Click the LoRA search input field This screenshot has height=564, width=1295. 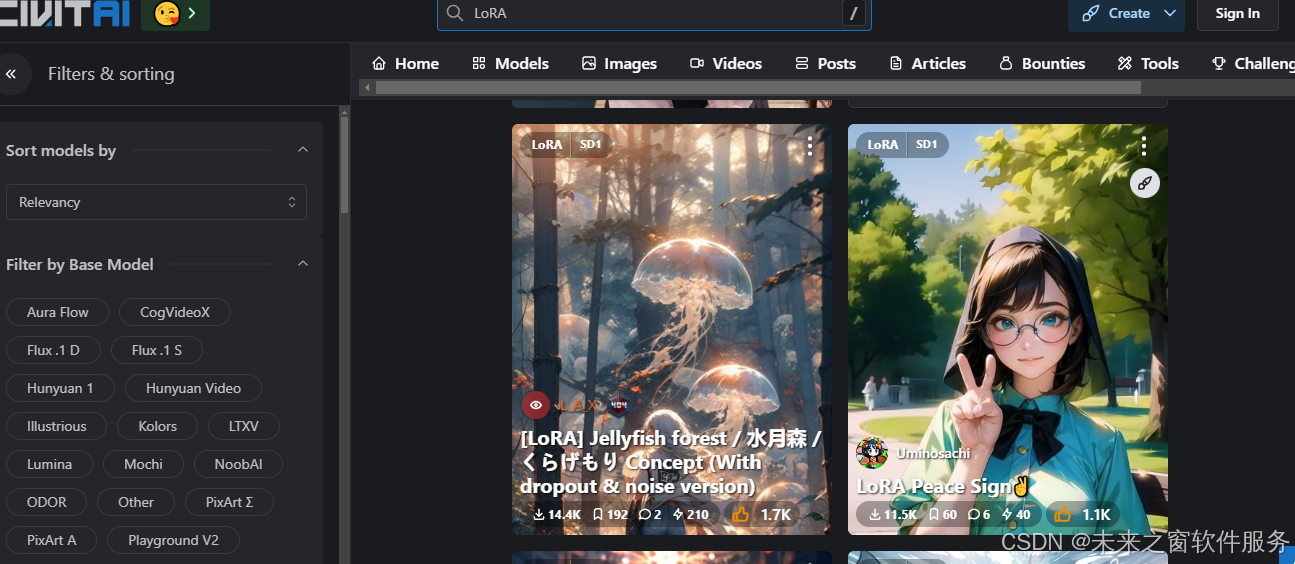[x=654, y=13]
